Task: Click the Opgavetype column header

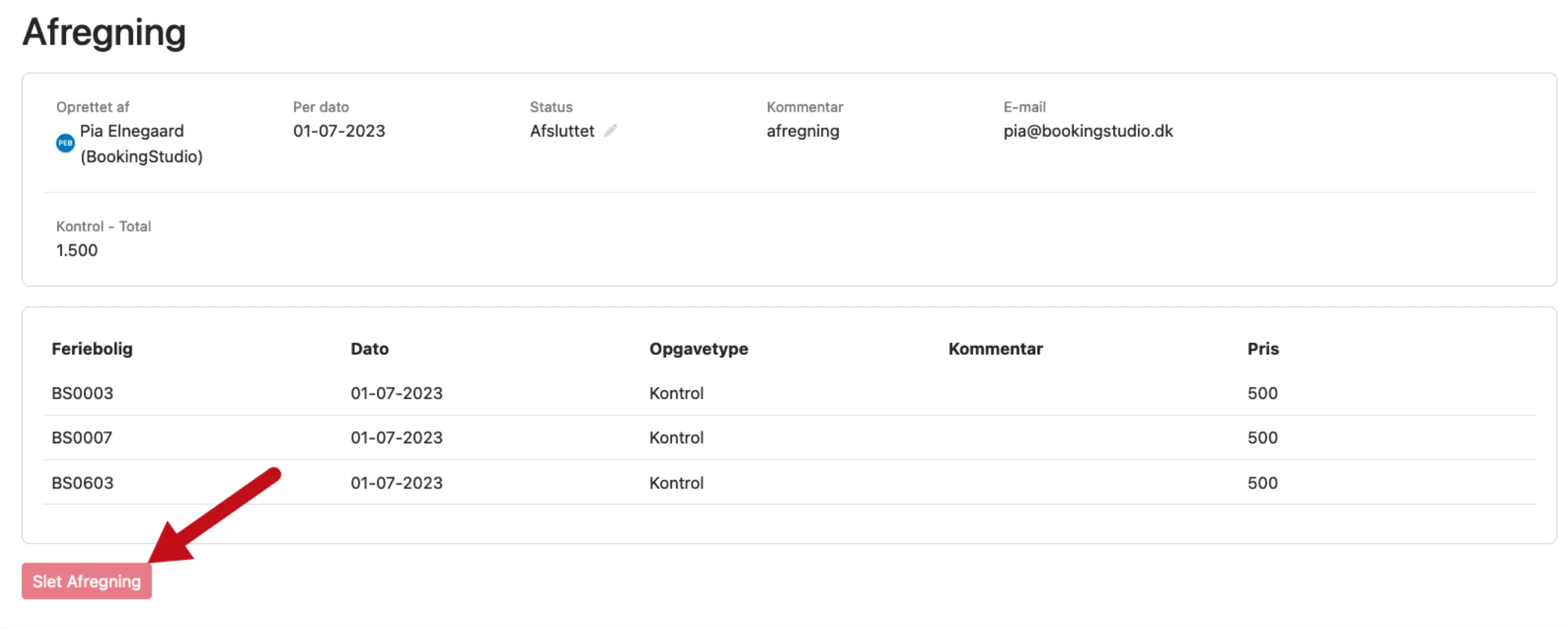Action: (x=698, y=348)
